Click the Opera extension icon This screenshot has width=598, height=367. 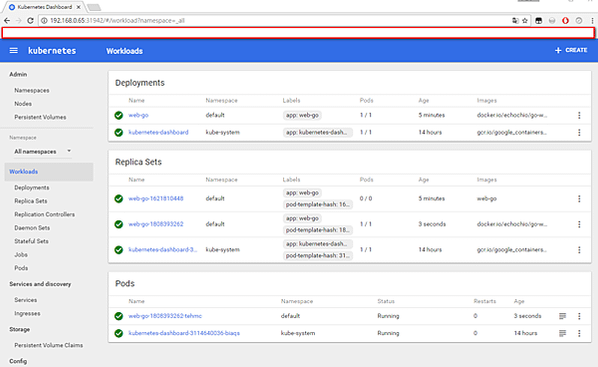pyautogui.click(x=565, y=21)
